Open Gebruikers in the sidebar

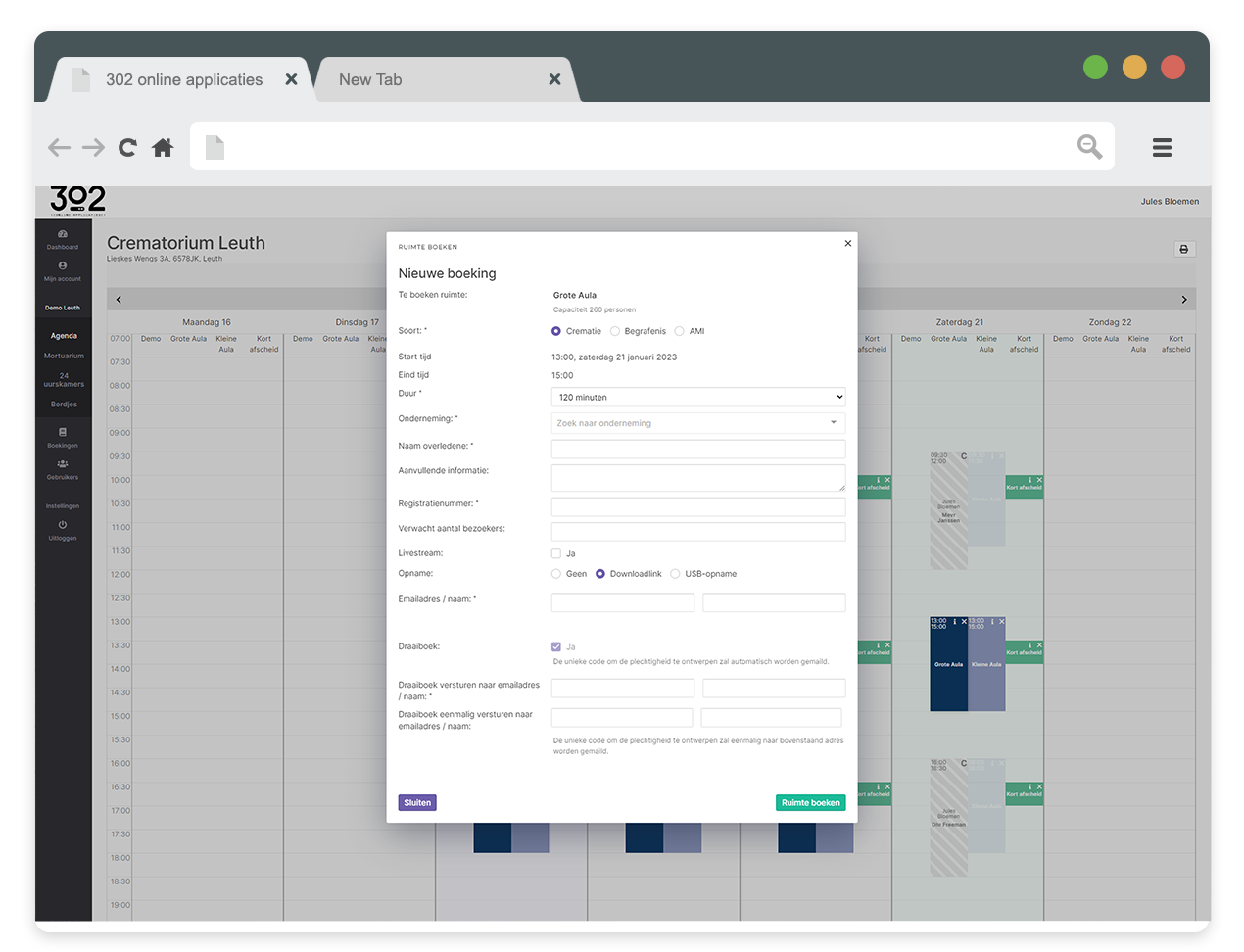coord(63,465)
